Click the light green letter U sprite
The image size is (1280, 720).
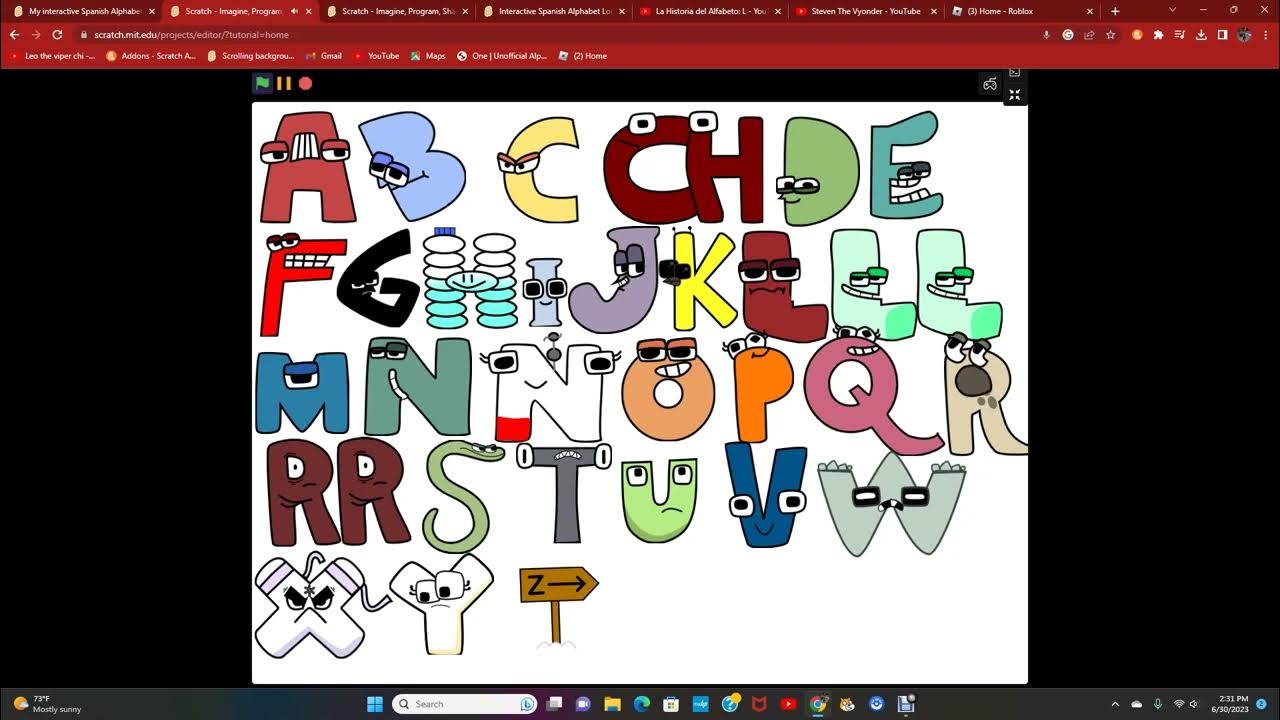pyautogui.click(x=659, y=500)
